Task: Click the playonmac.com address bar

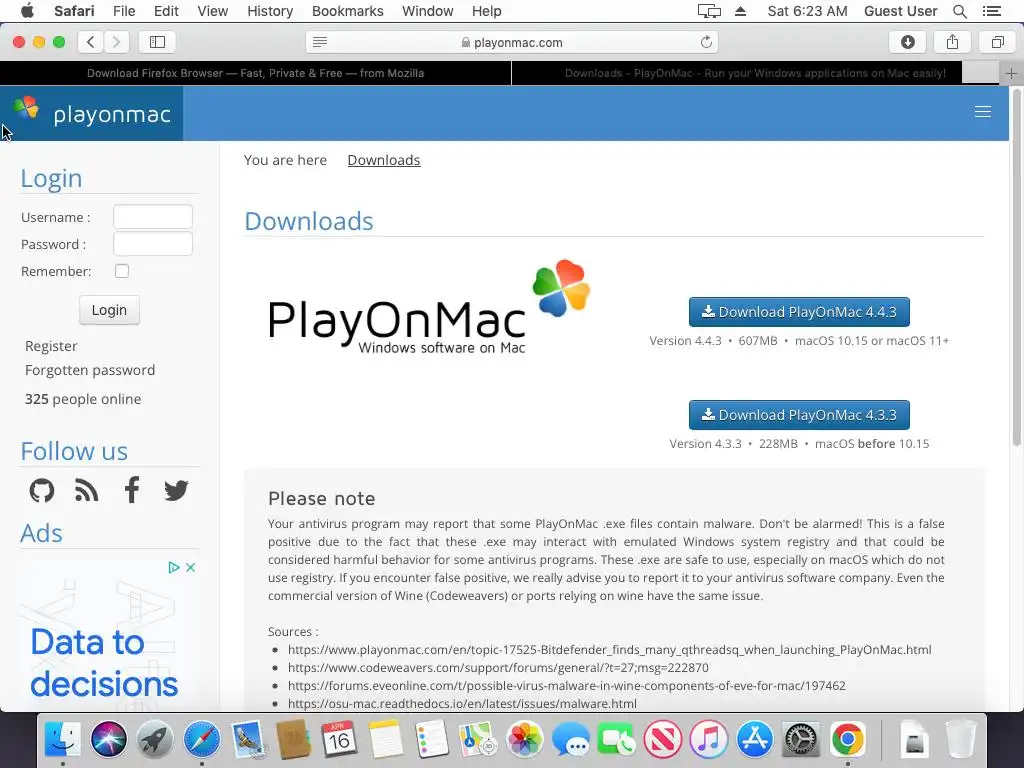Action: click(x=512, y=42)
